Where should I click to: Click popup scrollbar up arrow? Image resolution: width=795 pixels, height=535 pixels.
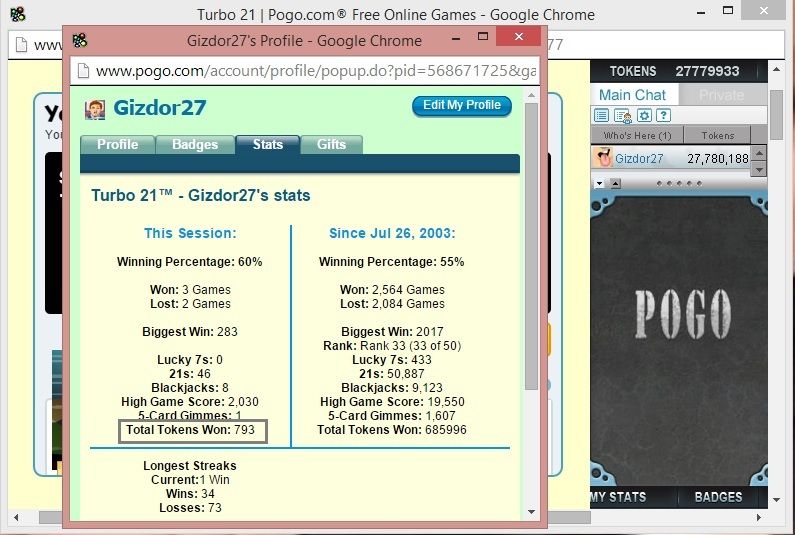tap(531, 95)
